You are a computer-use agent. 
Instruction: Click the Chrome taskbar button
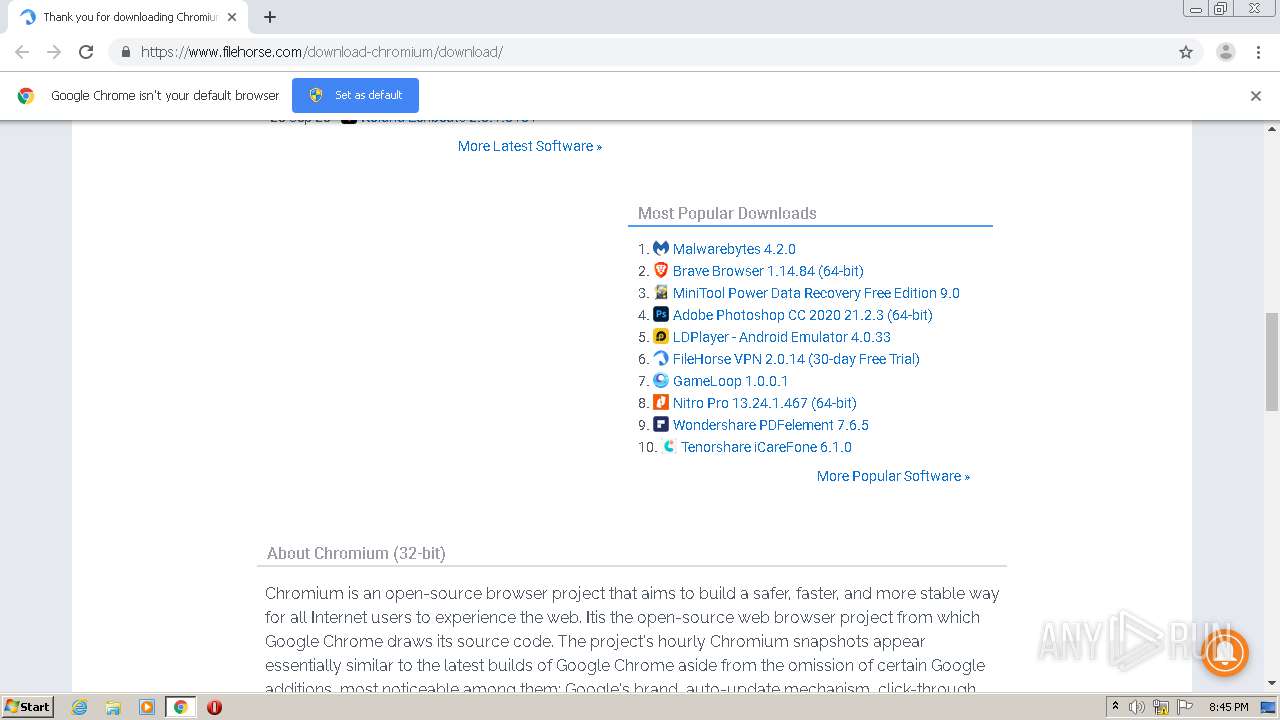tap(180, 707)
